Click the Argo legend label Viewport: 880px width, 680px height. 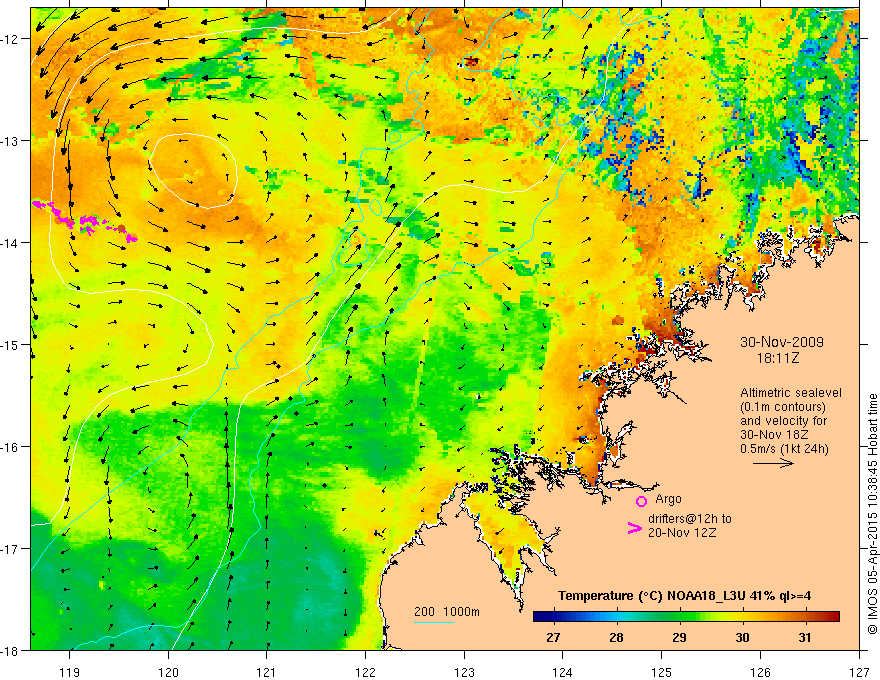click(668, 499)
